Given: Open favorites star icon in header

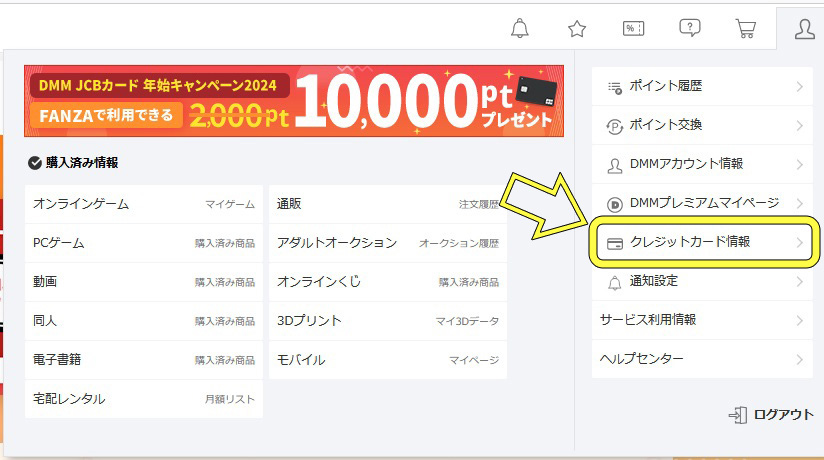Looking at the screenshot, I should coord(577,28).
